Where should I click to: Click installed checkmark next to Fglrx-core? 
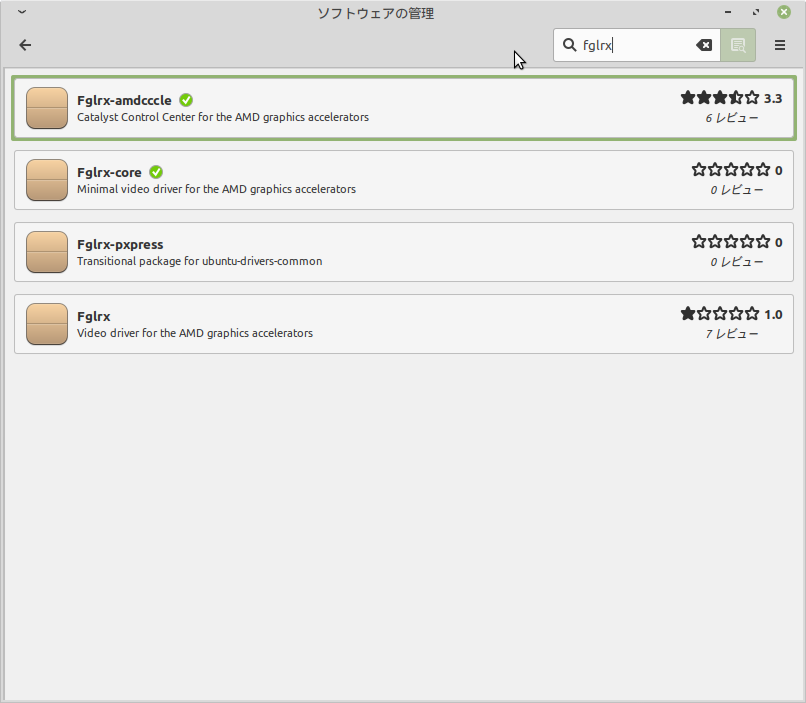tap(156, 172)
